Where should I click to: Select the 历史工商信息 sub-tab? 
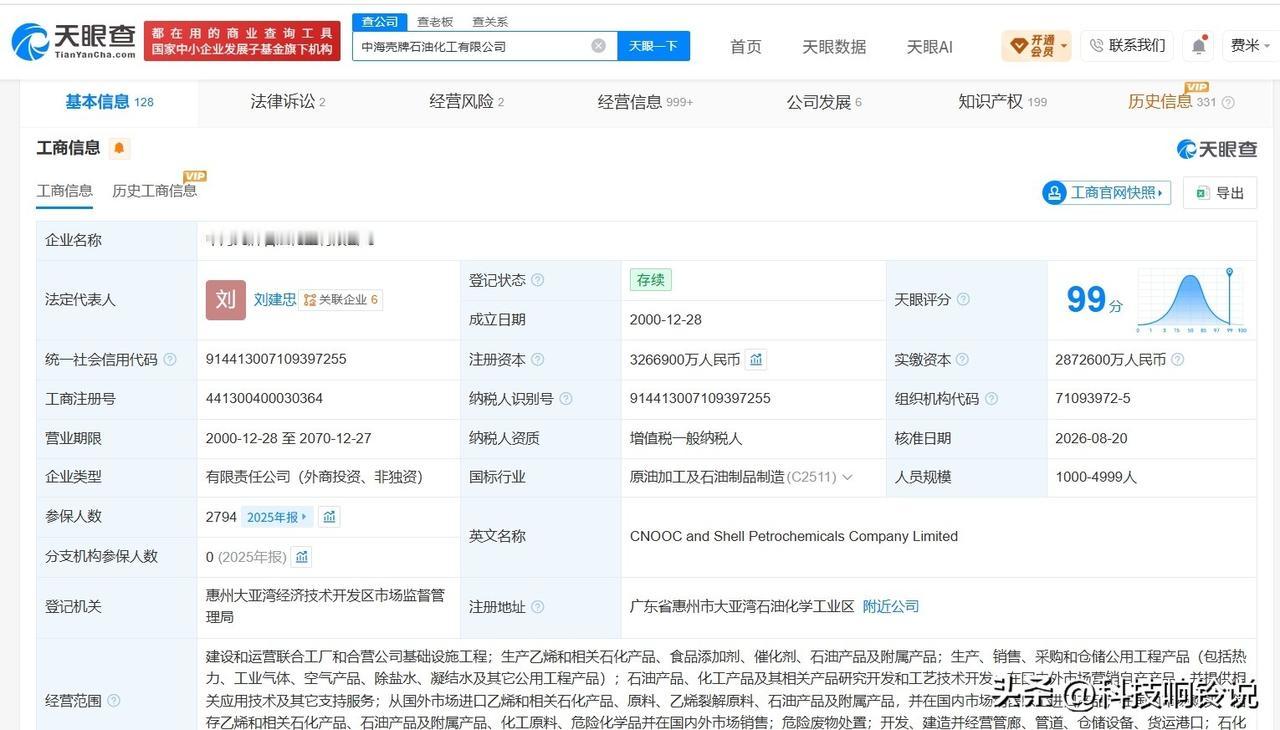click(x=155, y=191)
